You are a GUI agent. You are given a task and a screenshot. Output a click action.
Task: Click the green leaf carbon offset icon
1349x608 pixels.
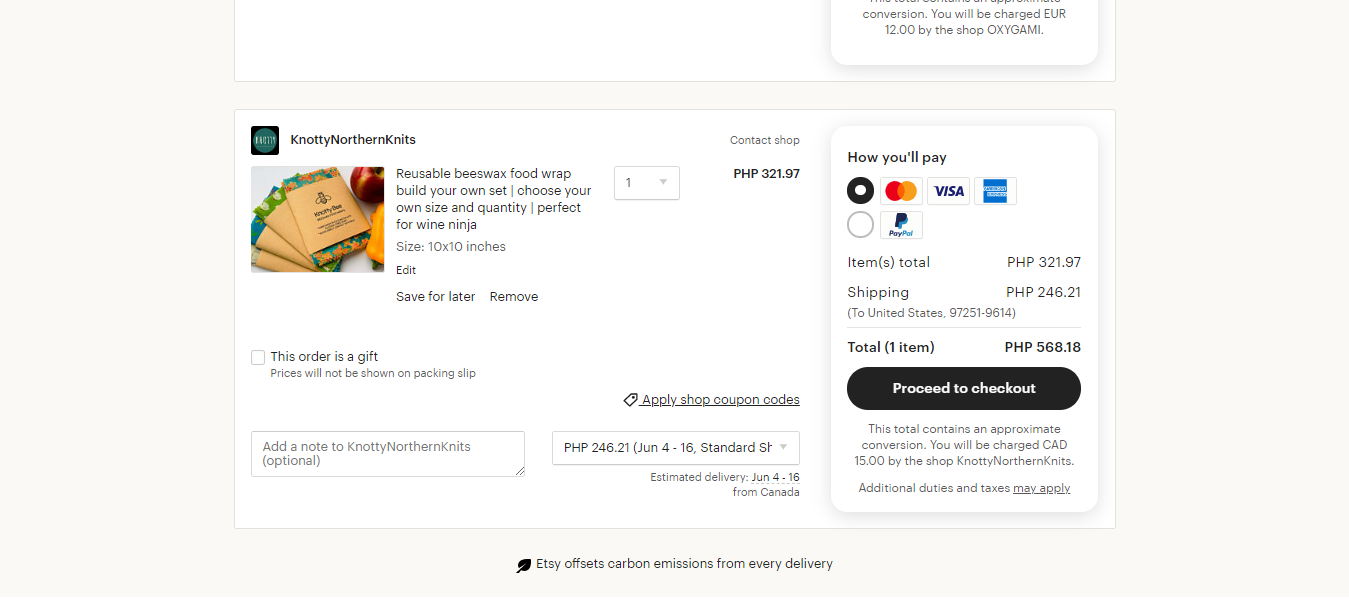tap(524, 565)
